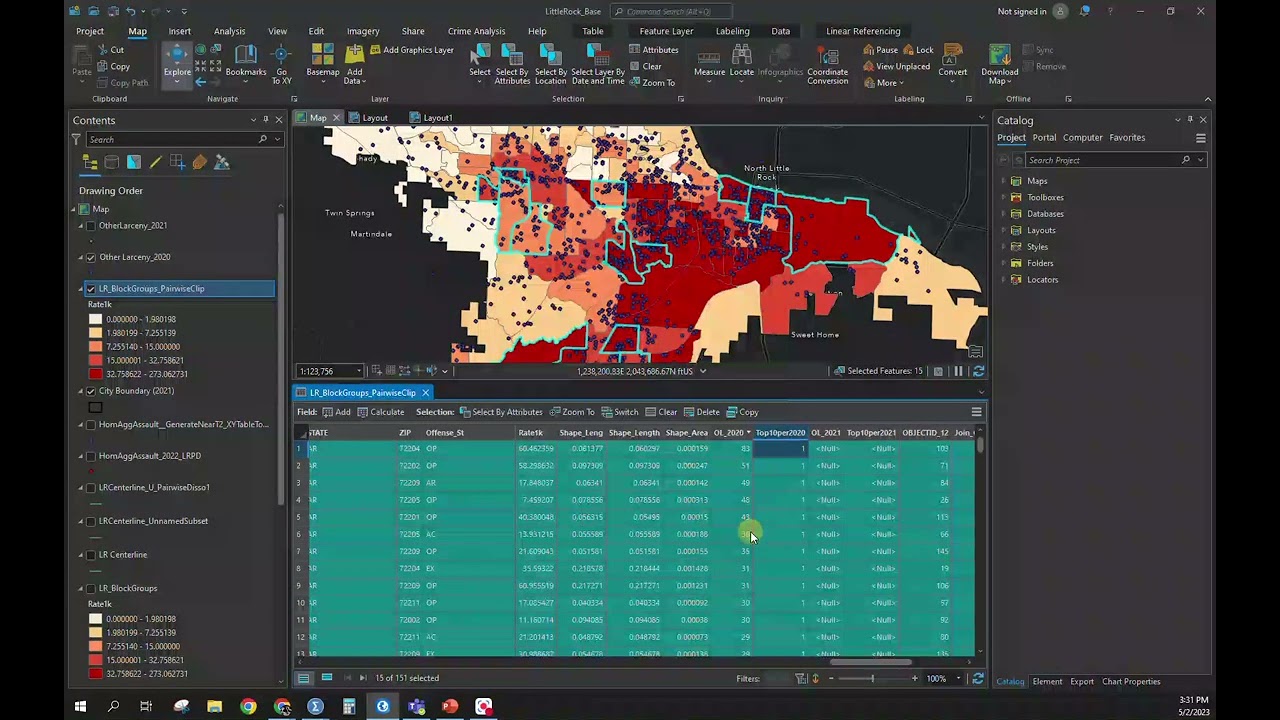Viewport: 1280px width, 720px height.
Task: Expand the Folders node in Catalog
Action: (x=1003, y=263)
